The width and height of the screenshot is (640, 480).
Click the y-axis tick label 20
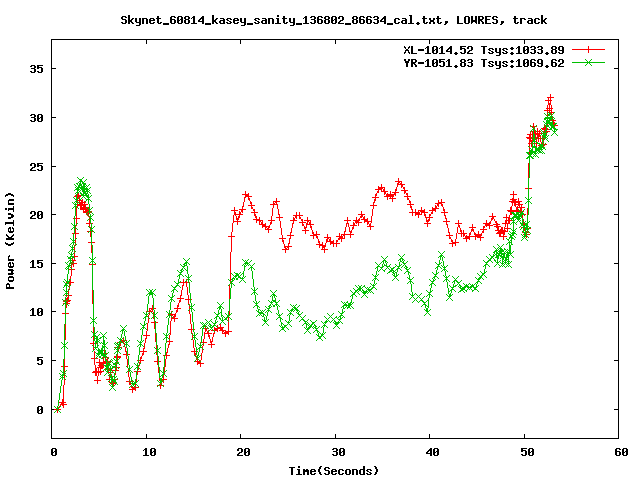click(36, 215)
